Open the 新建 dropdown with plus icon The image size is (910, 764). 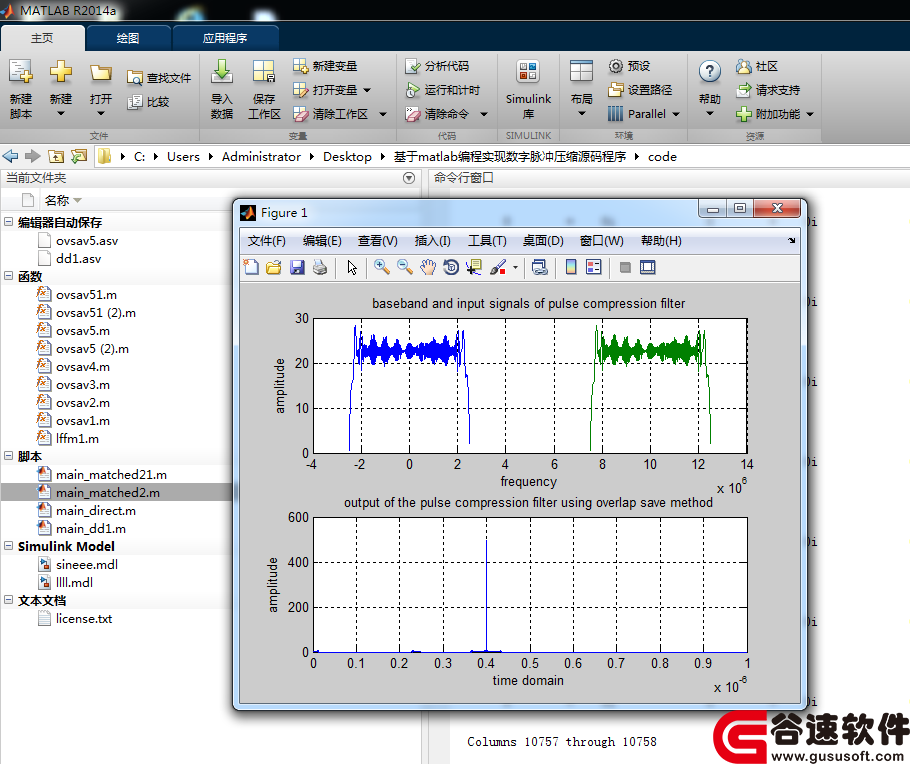[x=60, y=89]
